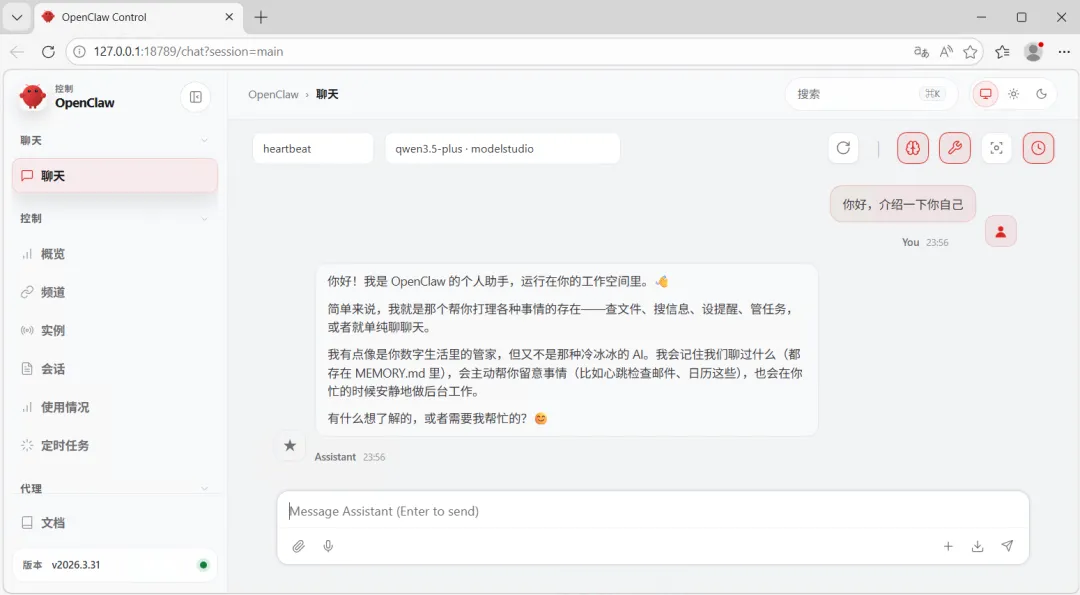This screenshot has width=1080, height=595.
Task: Open 聊天 page in sidebar
Action: pyautogui.click(x=115, y=176)
